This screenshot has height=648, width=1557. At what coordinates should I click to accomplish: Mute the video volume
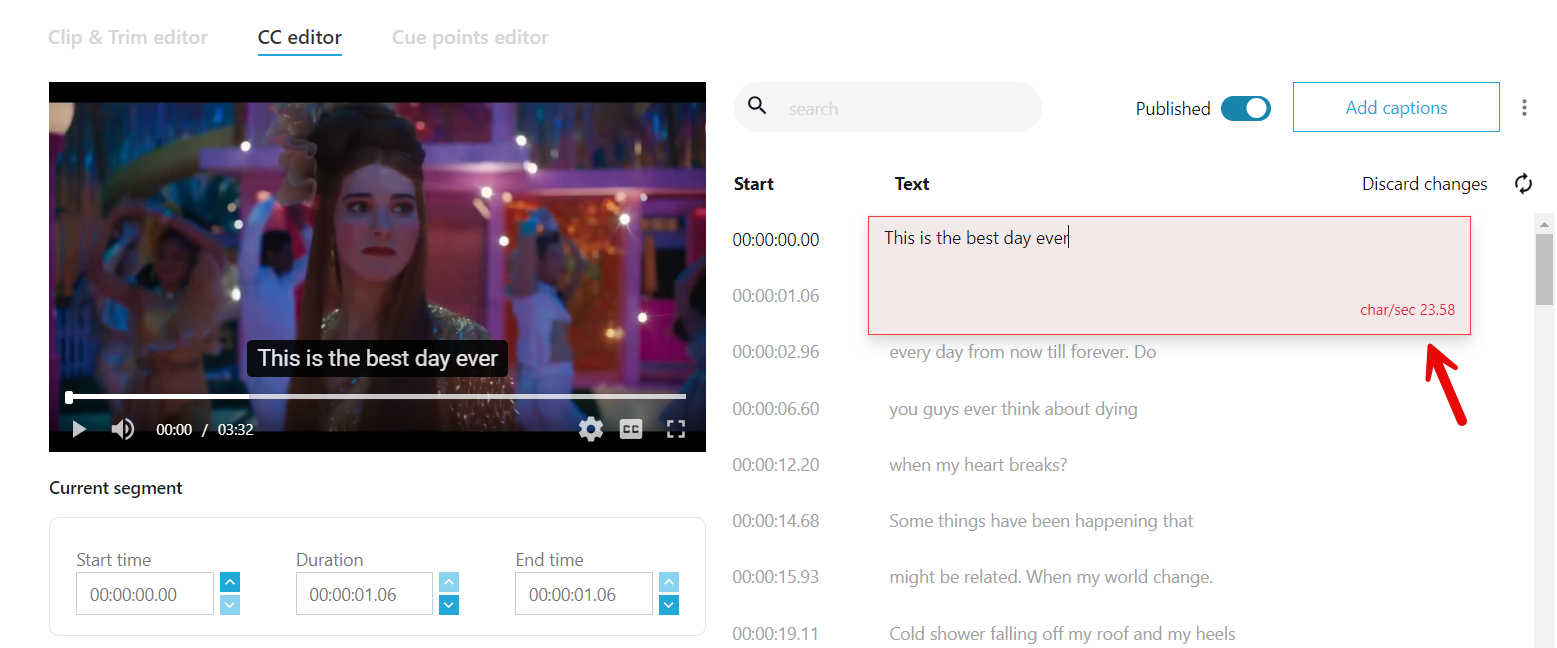pyautogui.click(x=122, y=428)
